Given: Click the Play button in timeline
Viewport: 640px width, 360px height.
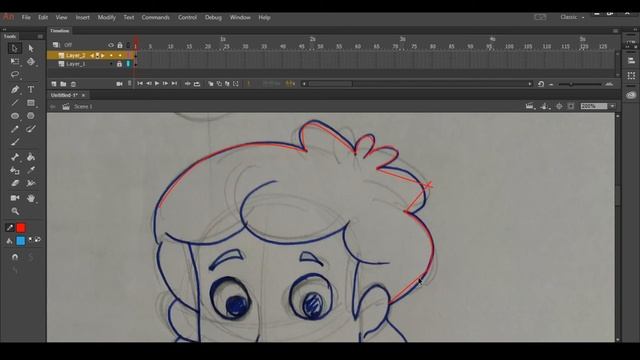Looking at the screenshot, I should click(157, 84).
